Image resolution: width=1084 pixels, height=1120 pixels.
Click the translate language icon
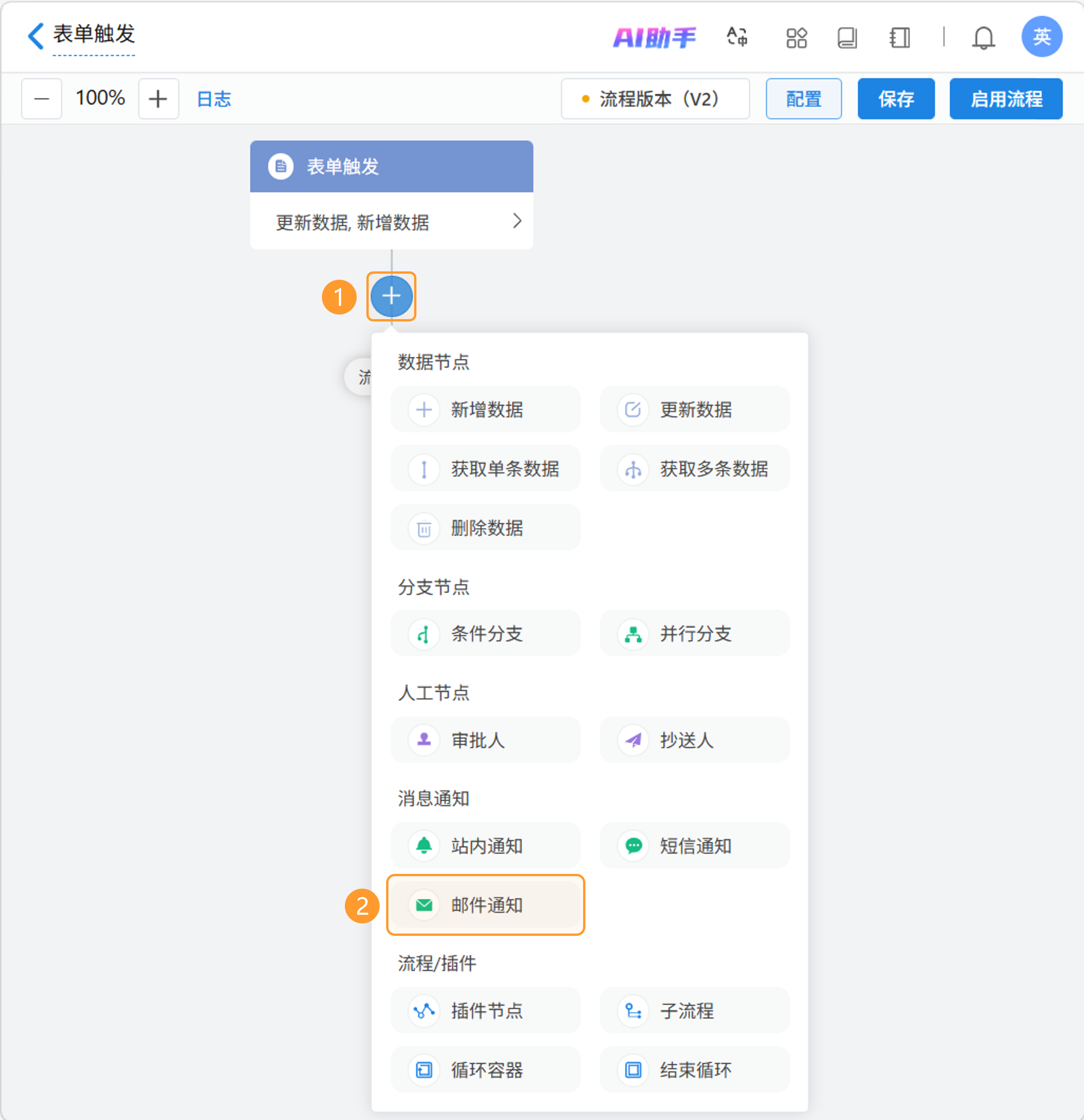click(x=736, y=37)
